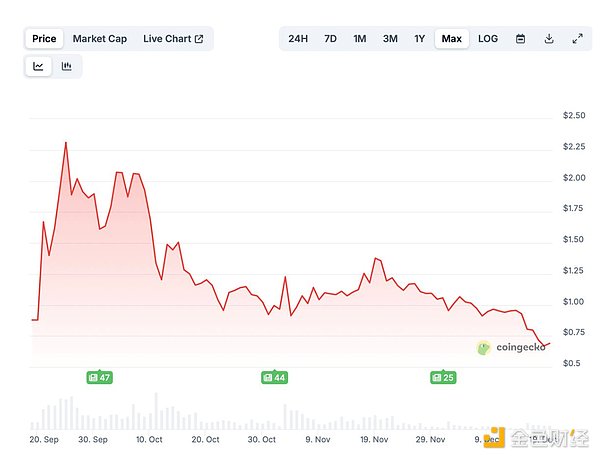Image resolution: width=600 pixels, height=459 pixels.
Task: Select the 24H time range
Action: pos(298,39)
